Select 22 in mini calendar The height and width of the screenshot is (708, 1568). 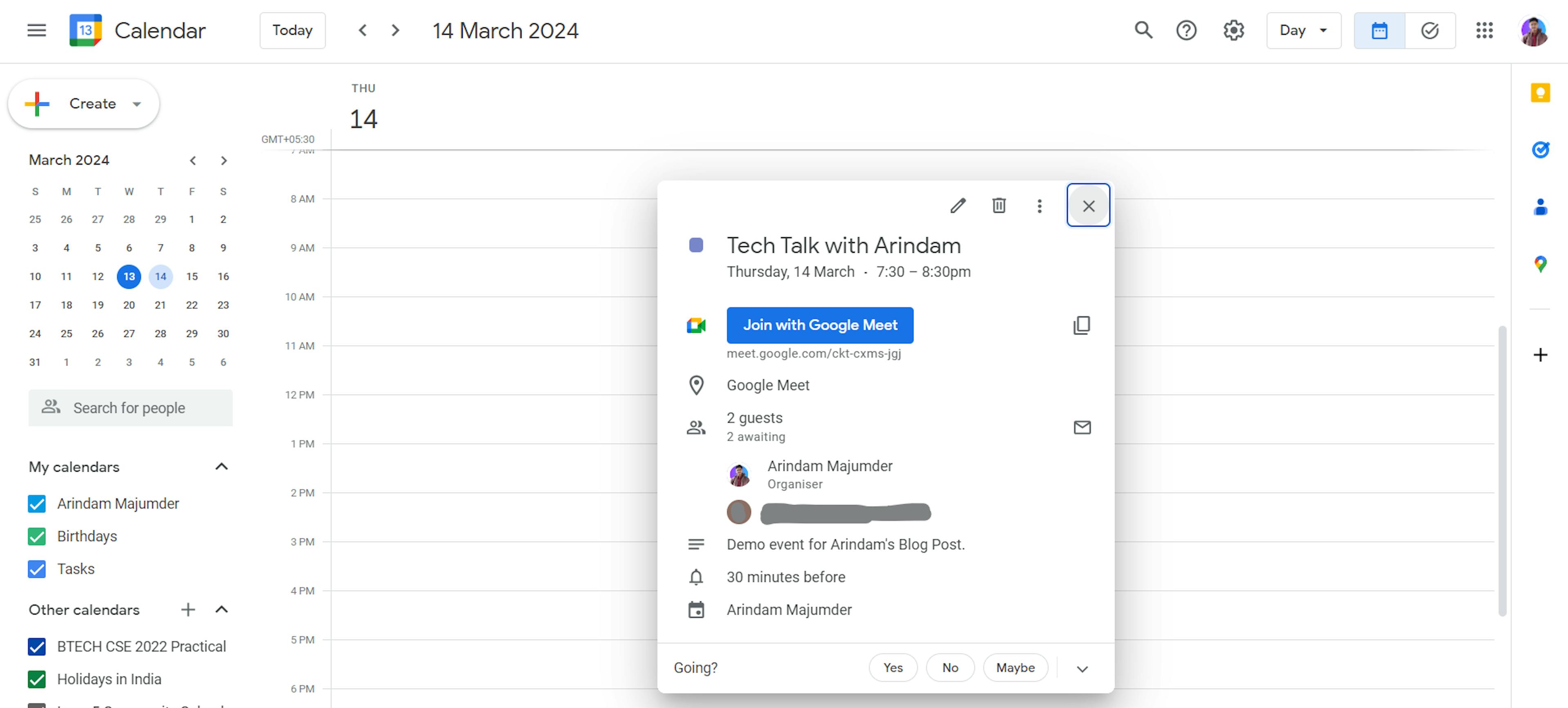pos(192,305)
